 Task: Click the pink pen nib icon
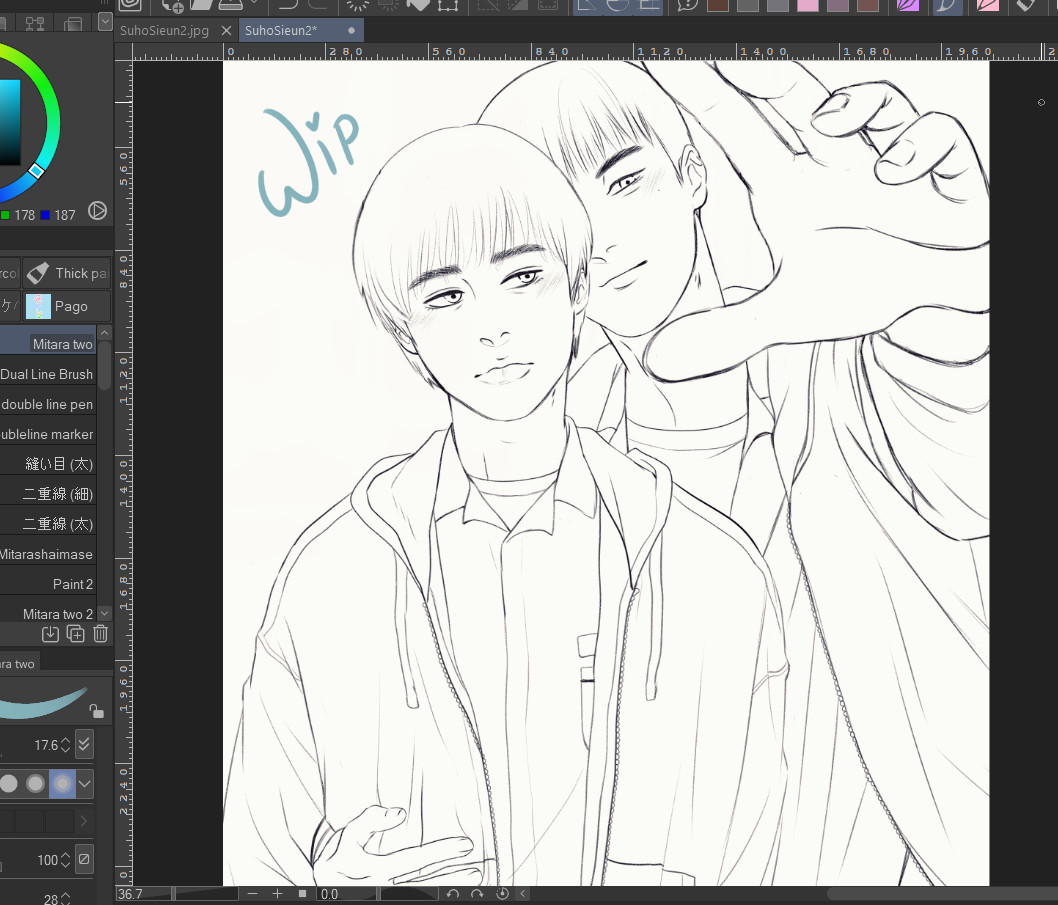point(988,5)
